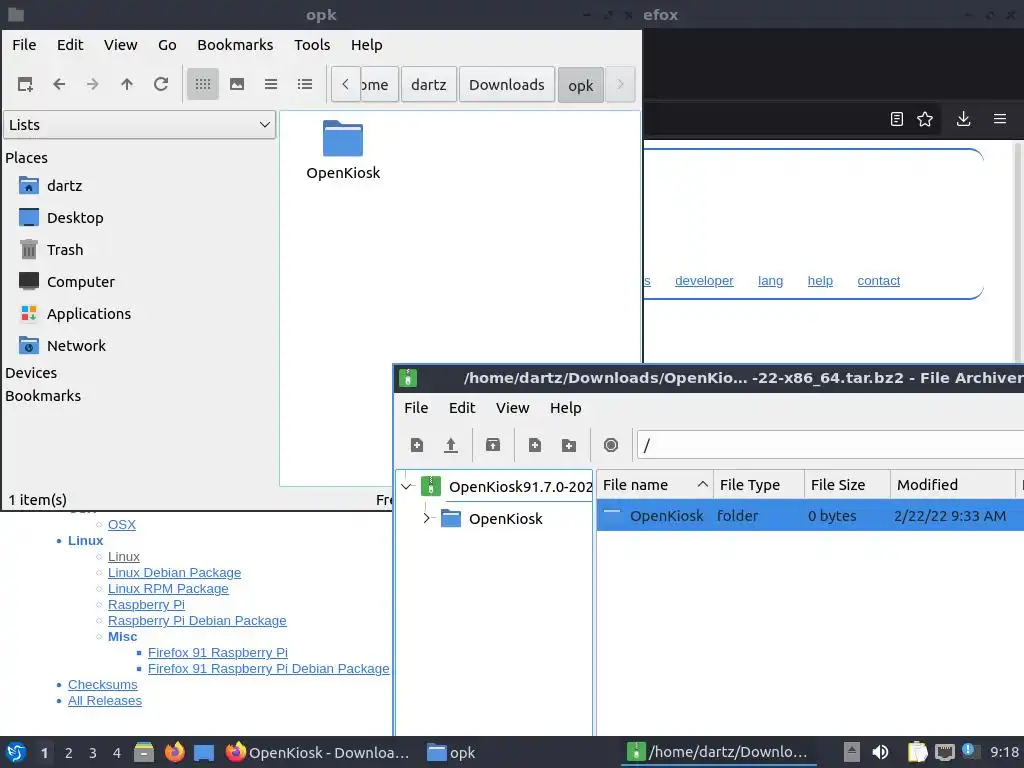Click the open archive upload icon
This screenshot has height=768, width=1024.
click(x=451, y=445)
